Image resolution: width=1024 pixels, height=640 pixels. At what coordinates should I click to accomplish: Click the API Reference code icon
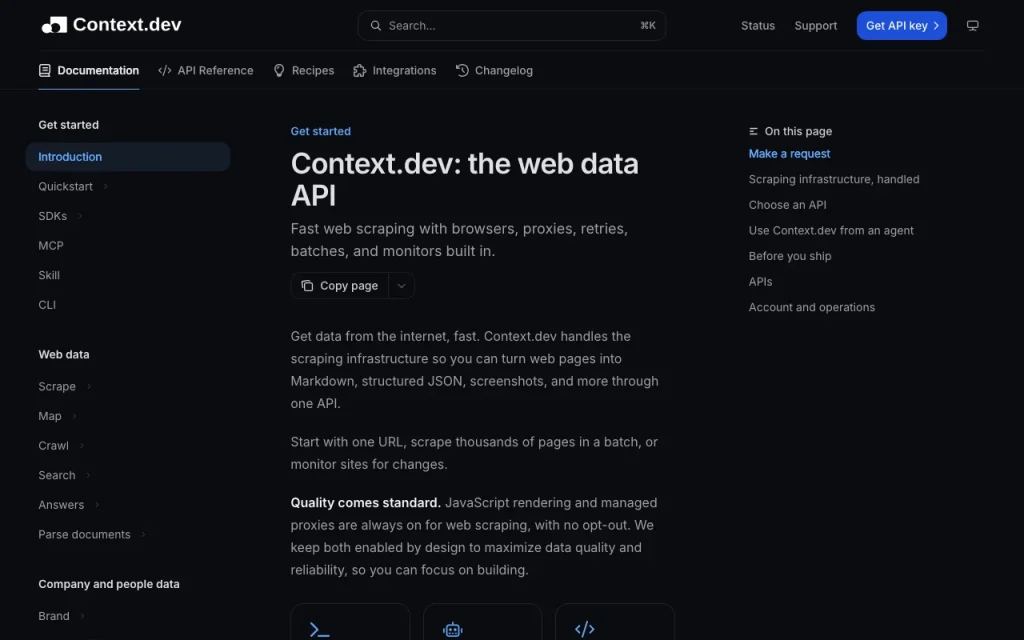165,71
